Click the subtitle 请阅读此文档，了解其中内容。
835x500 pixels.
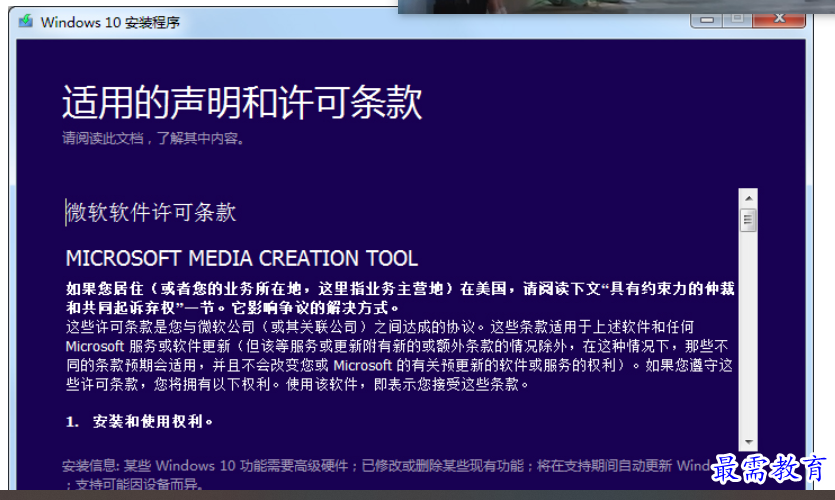point(153,138)
